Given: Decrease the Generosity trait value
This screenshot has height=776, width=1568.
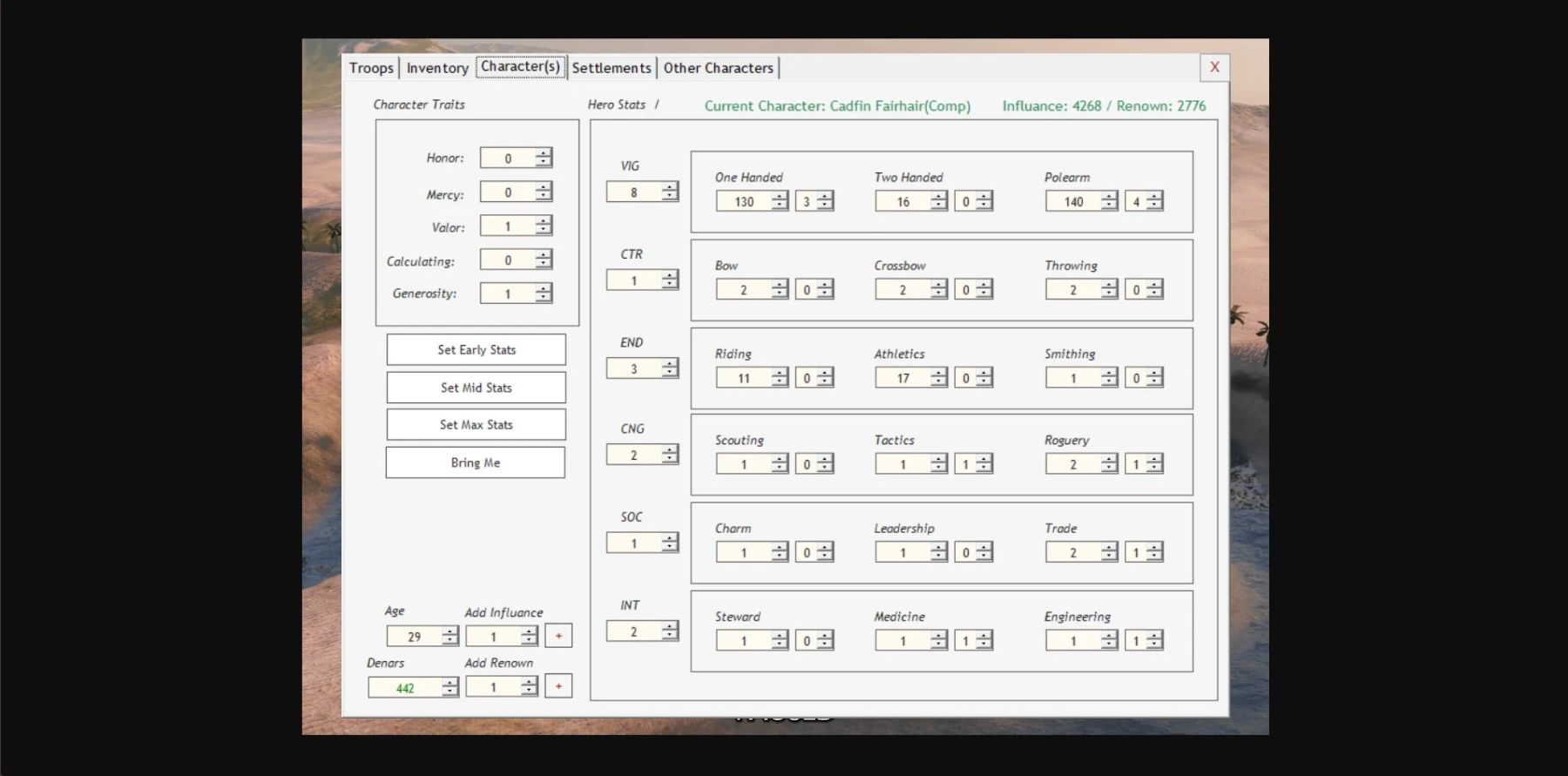Looking at the screenshot, I should tap(544, 298).
